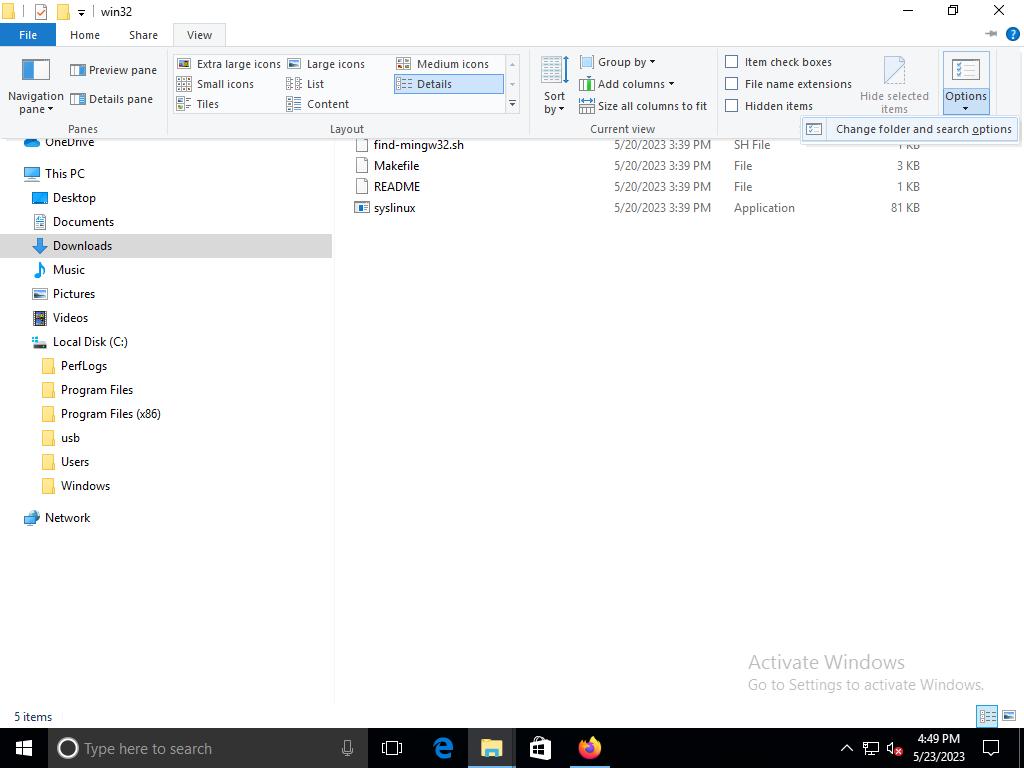This screenshot has width=1024, height=768.
Task: Switch to the Share ribbon tab
Action: tap(143, 35)
